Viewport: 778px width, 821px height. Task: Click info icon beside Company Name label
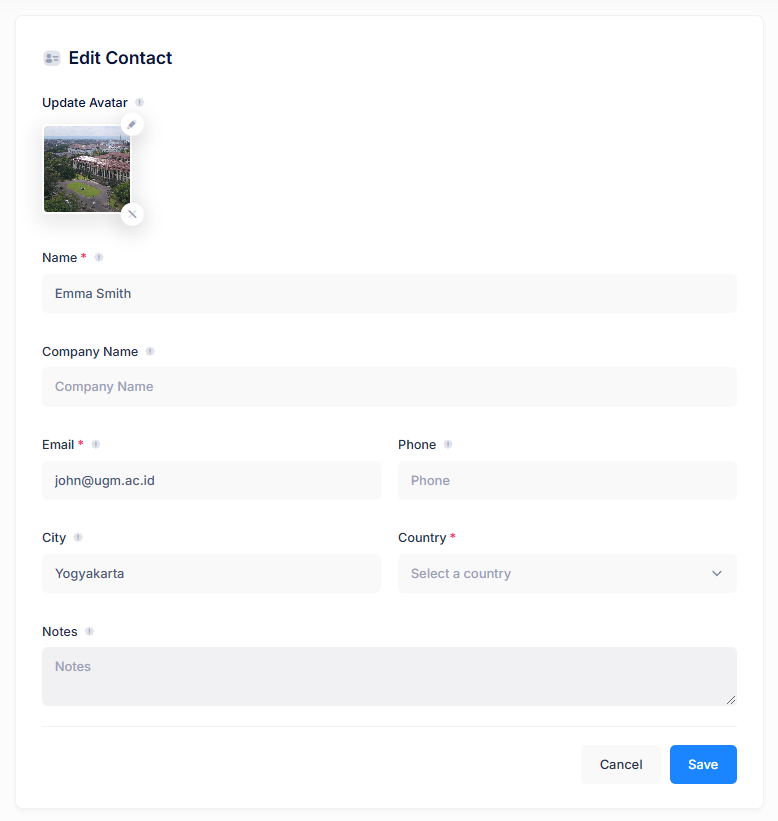[150, 351]
